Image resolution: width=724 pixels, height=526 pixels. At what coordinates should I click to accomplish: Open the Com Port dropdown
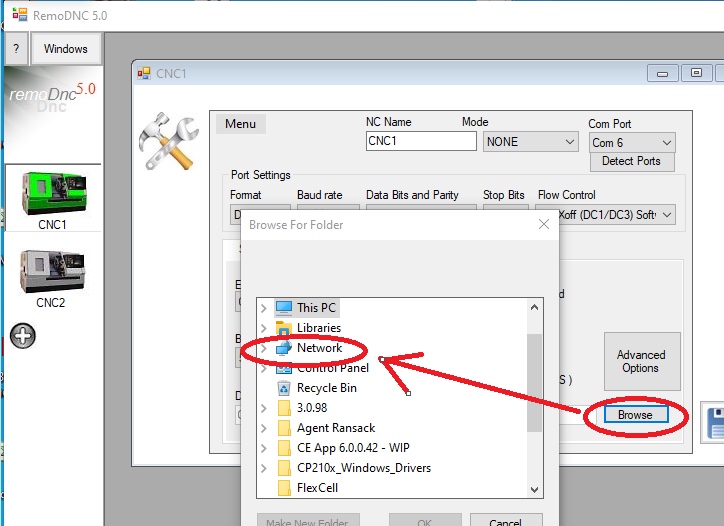(632, 143)
